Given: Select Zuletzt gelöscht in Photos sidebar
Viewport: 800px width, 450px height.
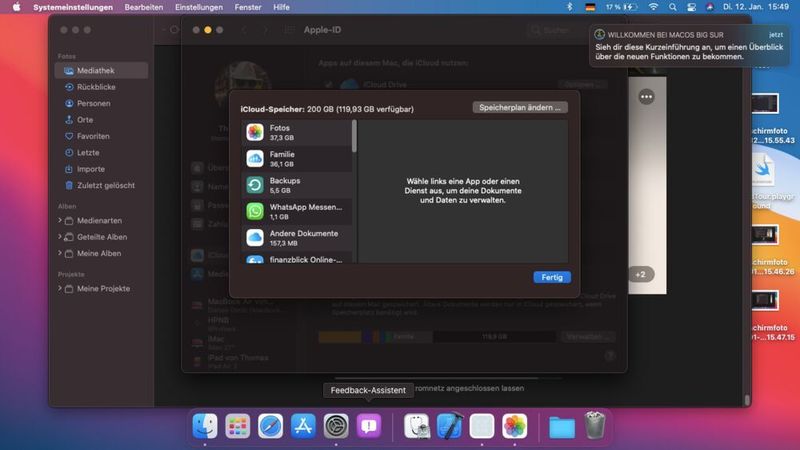Looking at the screenshot, I should pyautogui.click(x=102, y=185).
